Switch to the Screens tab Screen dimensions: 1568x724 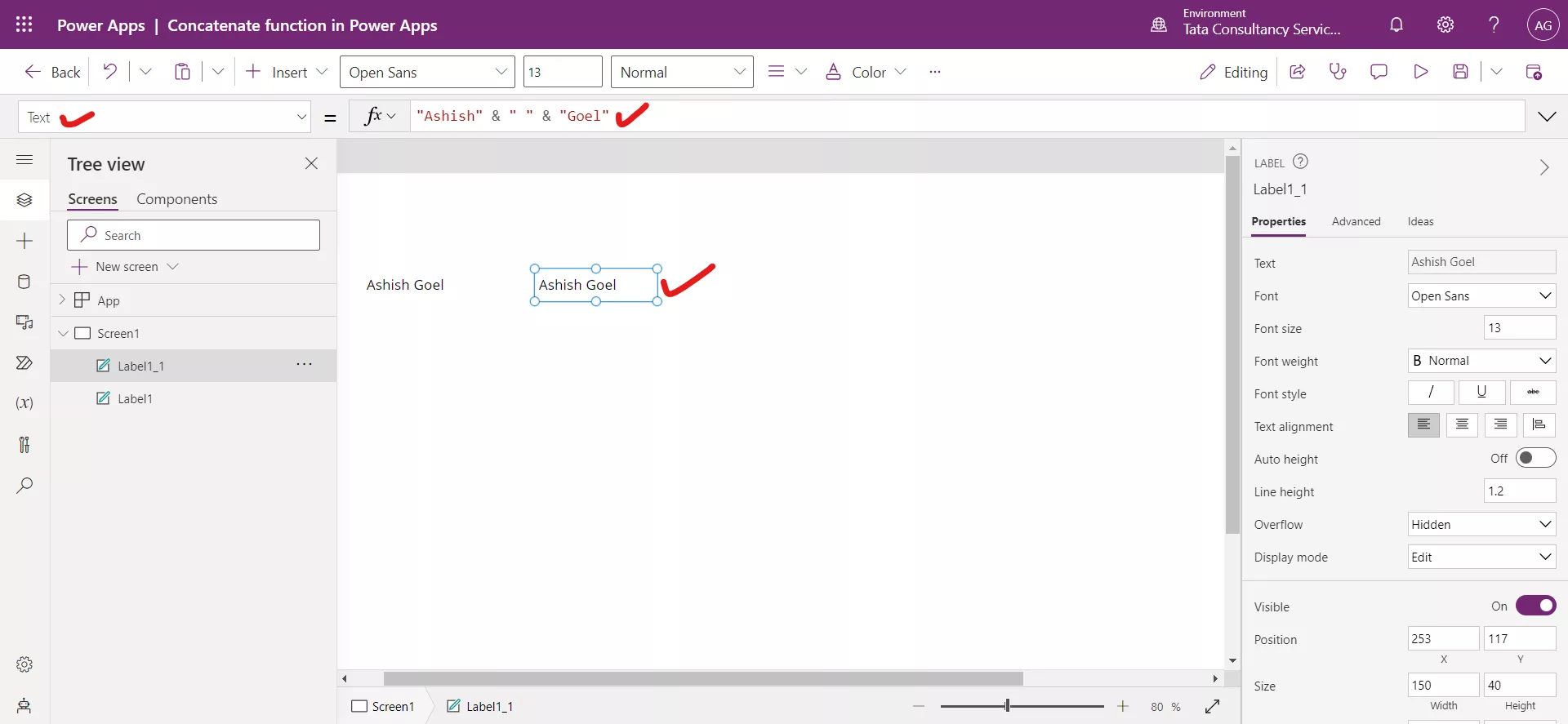[92, 199]
